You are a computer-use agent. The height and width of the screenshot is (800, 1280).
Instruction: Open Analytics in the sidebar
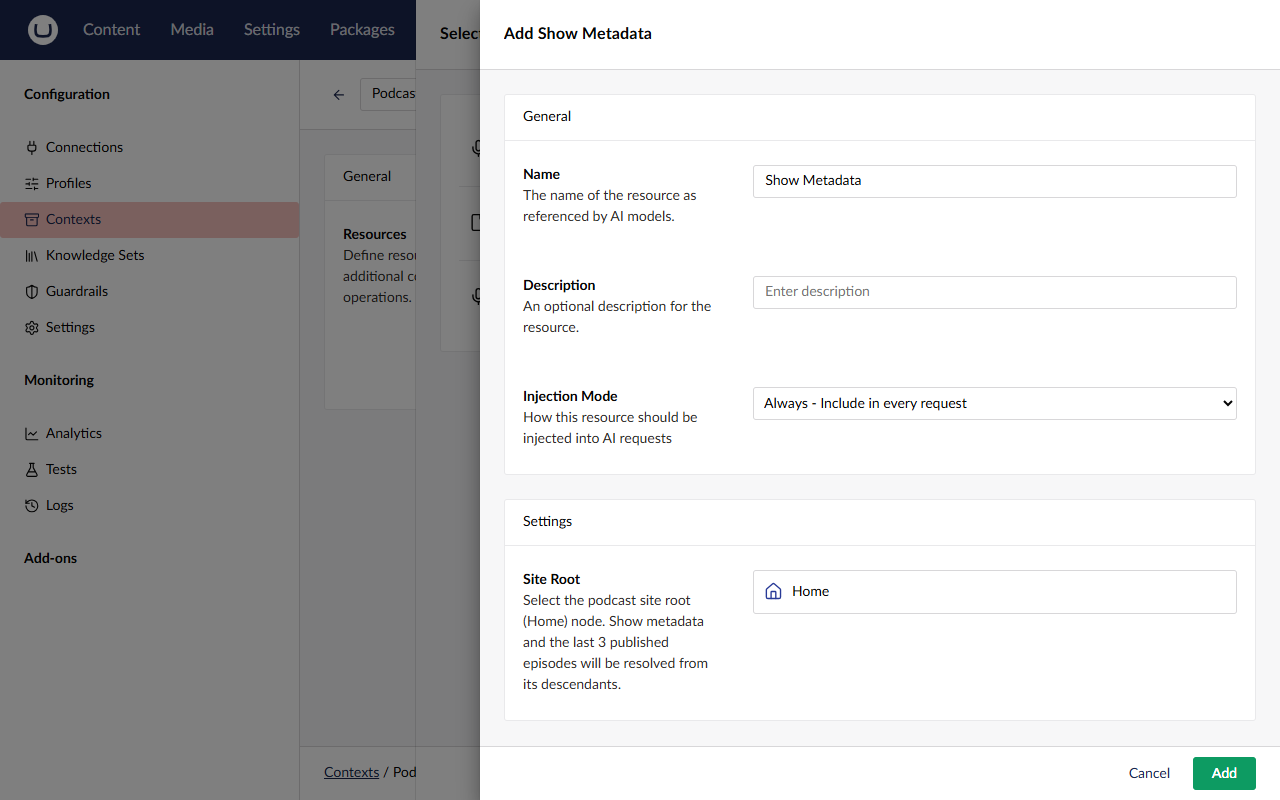[150, 433]
